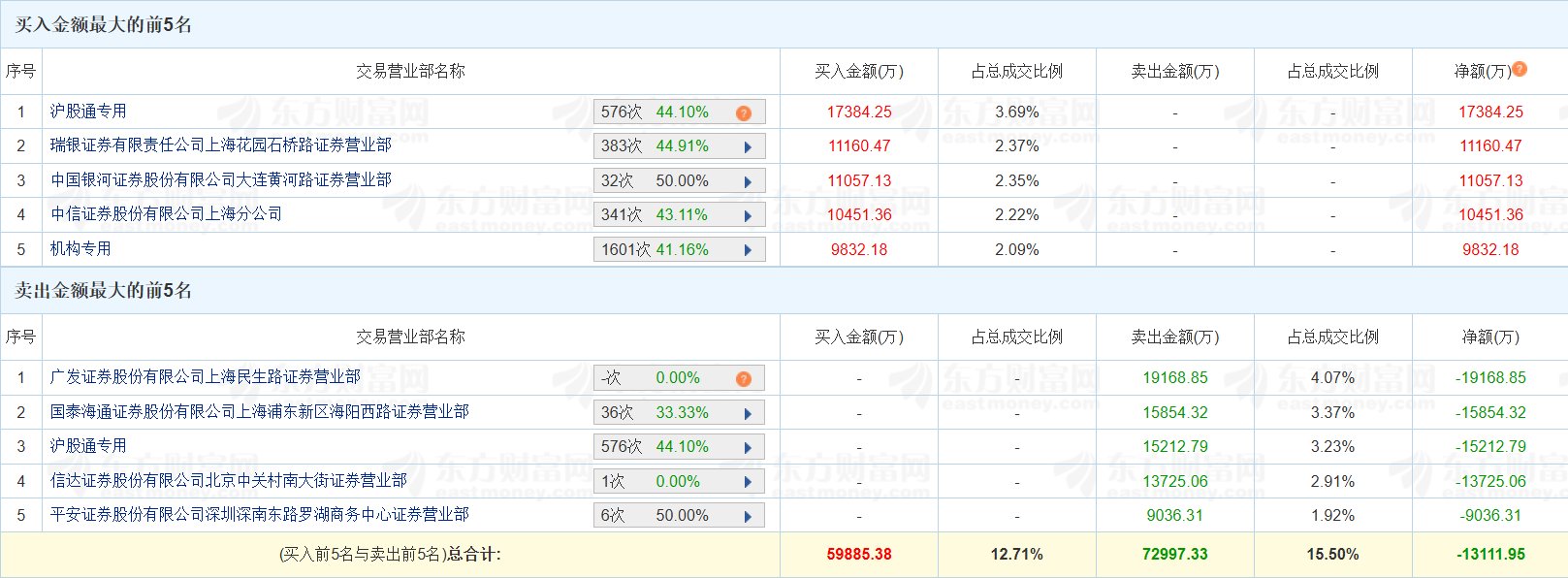Screen dimensions: 1568x578
Task: Expand arrow in sell-side 沪股通专用 row
Action: (748, 448)
